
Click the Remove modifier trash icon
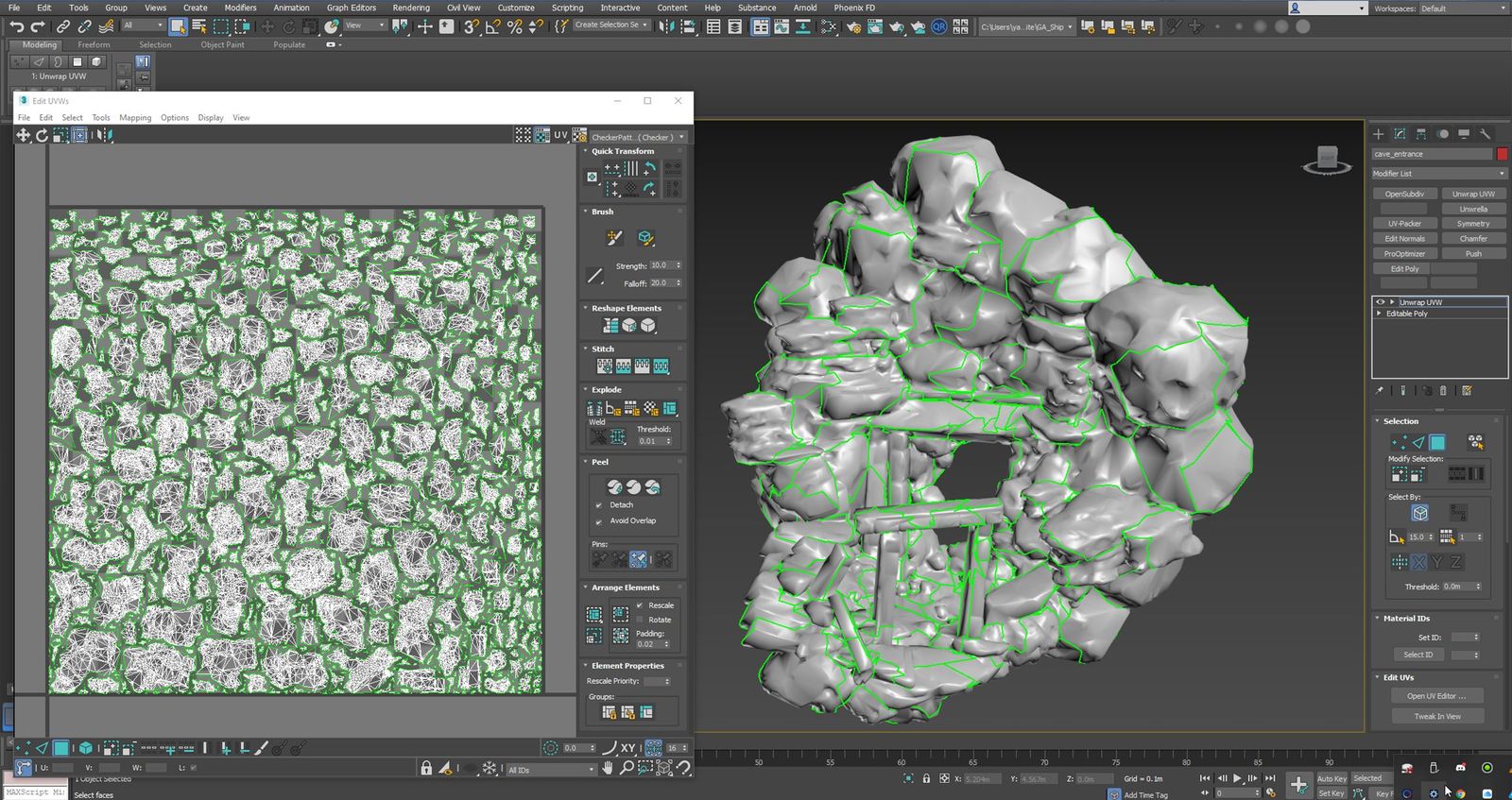[1443, 390]
